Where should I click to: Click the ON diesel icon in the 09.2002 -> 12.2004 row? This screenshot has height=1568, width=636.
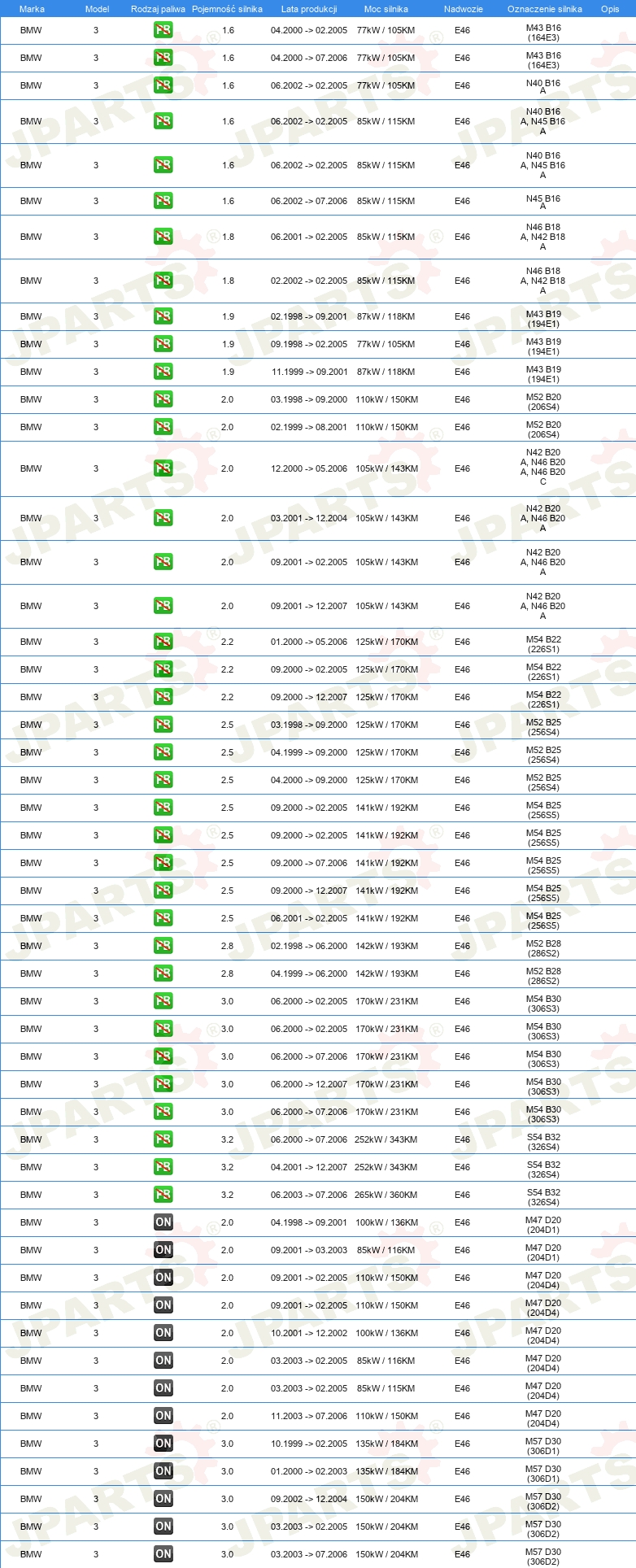point(163,1500)
